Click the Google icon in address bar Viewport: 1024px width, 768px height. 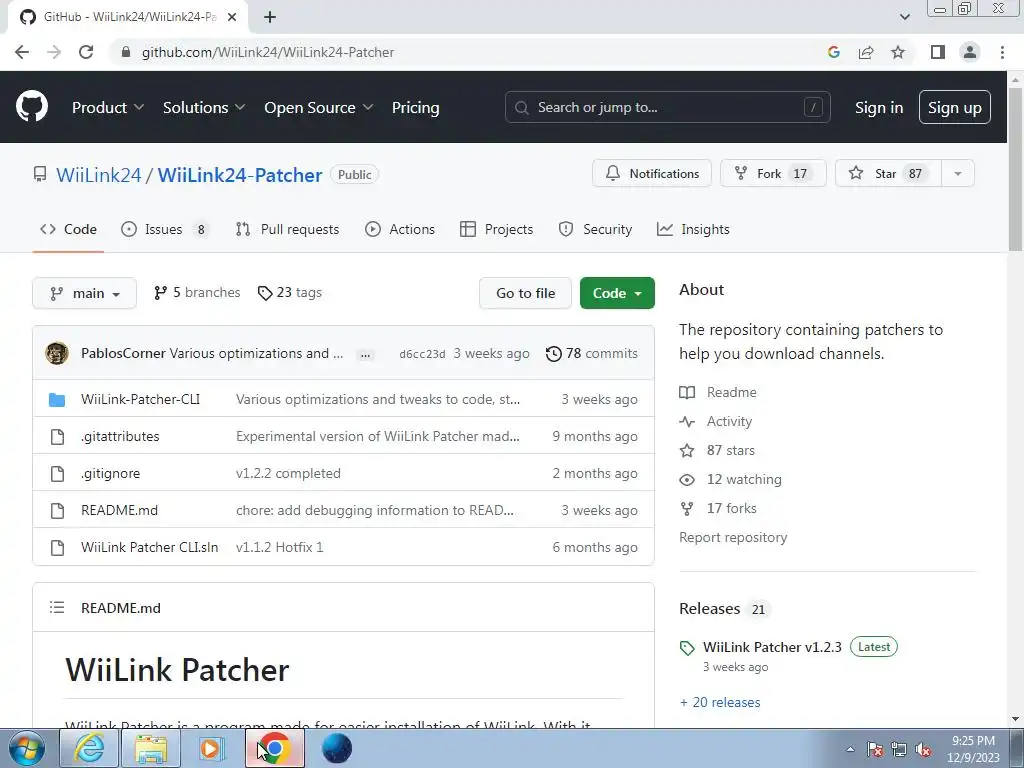[833, 52]
